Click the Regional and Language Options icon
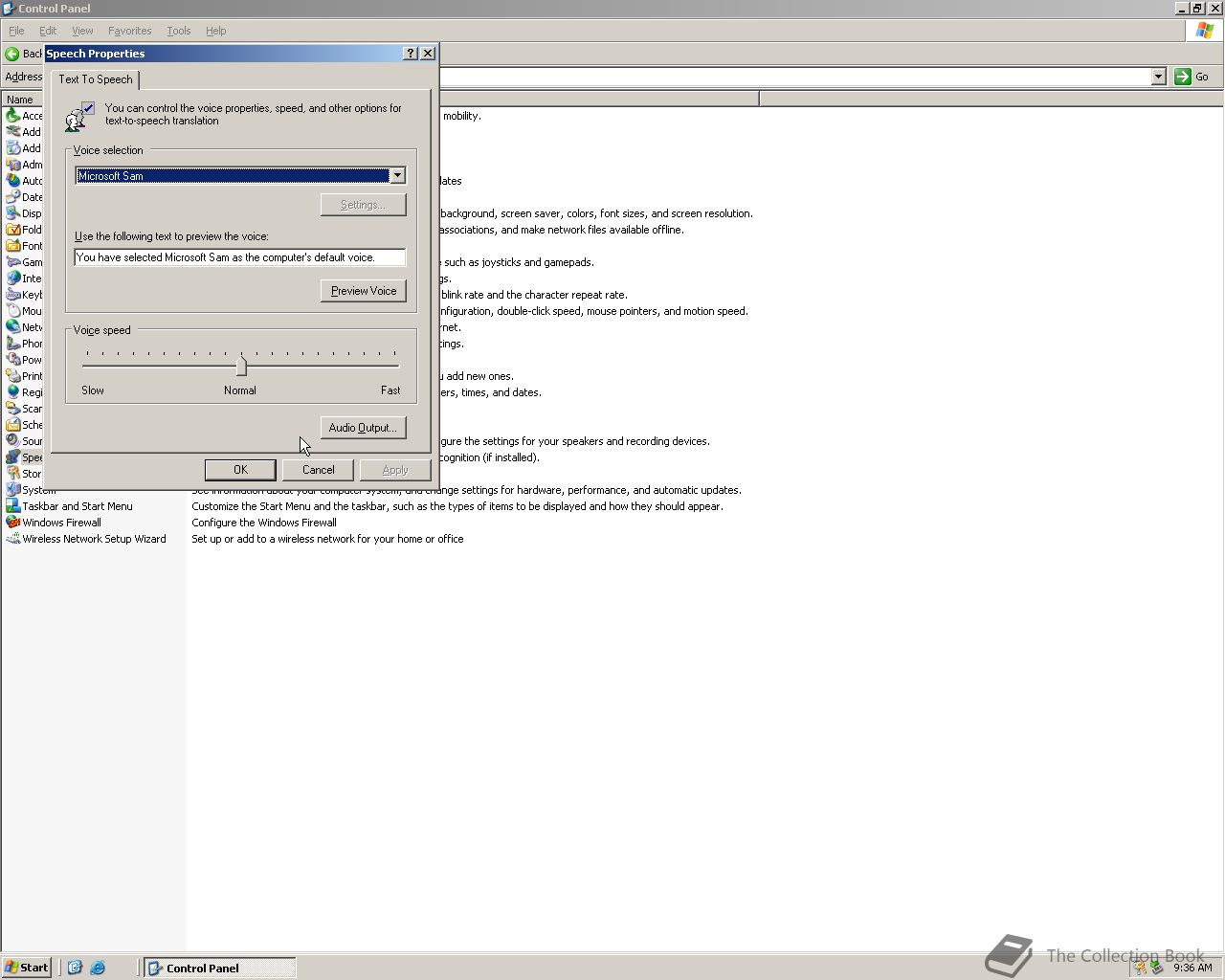1225x980 pixels. click(13, 392)
